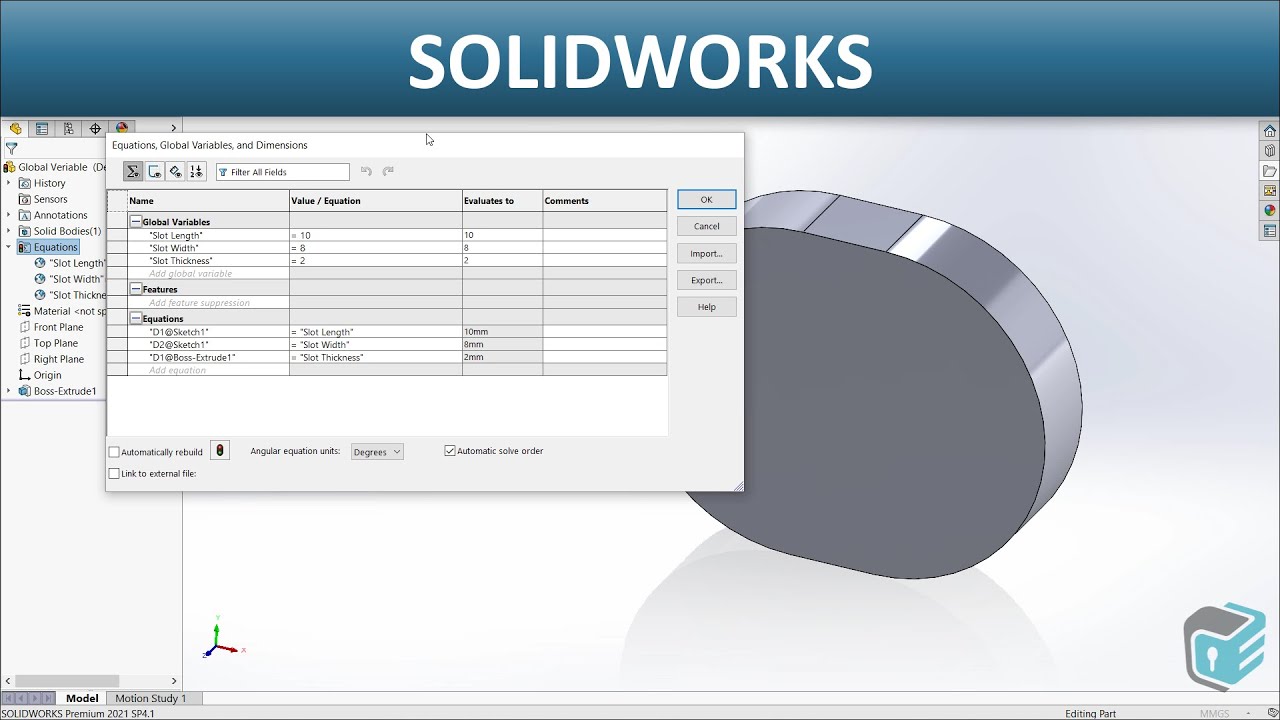Screen dimensions: 1280x720
Task: Open the PropertyManager tab
Action: point(42,128)
